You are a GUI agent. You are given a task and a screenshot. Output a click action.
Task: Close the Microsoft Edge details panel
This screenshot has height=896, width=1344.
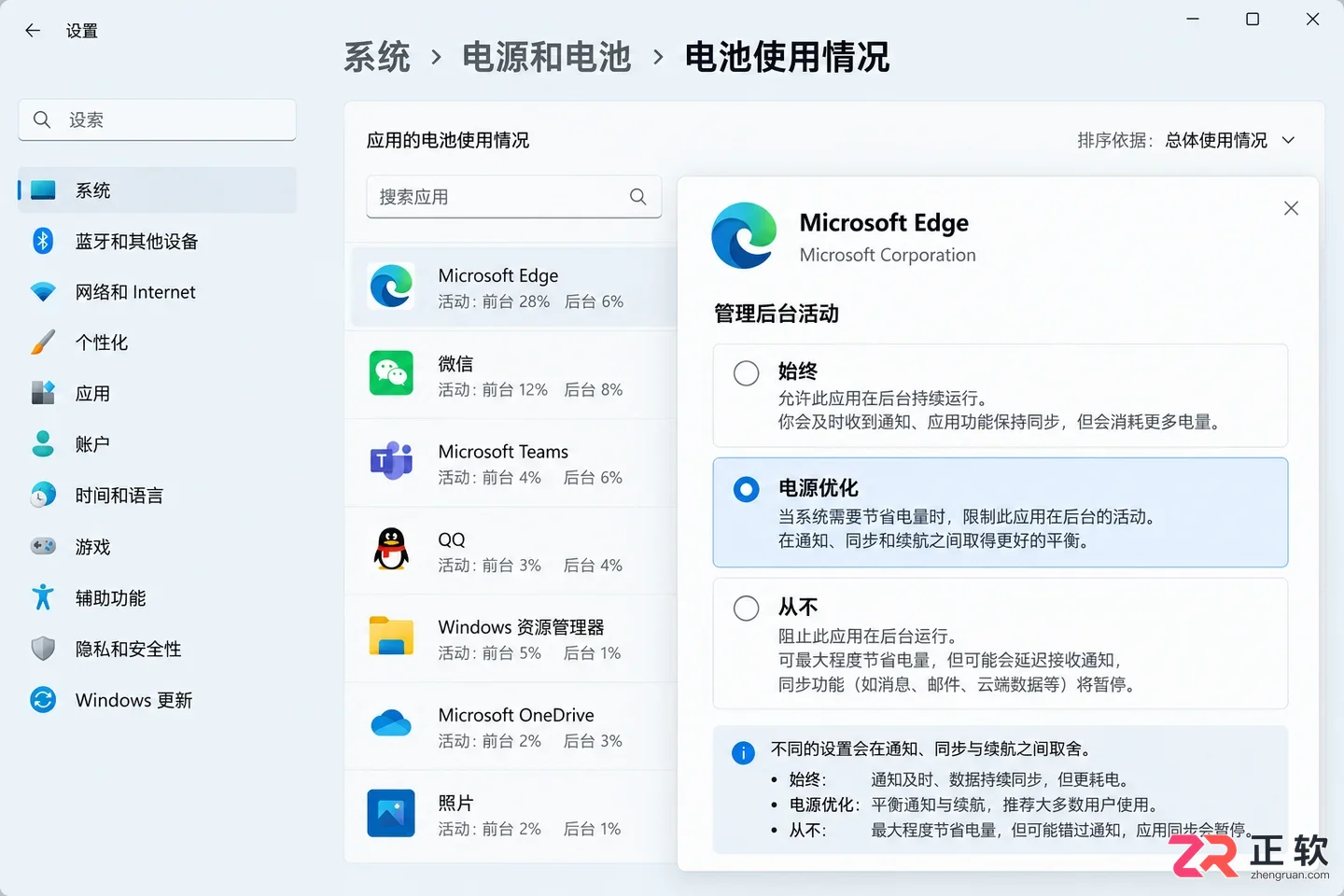1291,208
